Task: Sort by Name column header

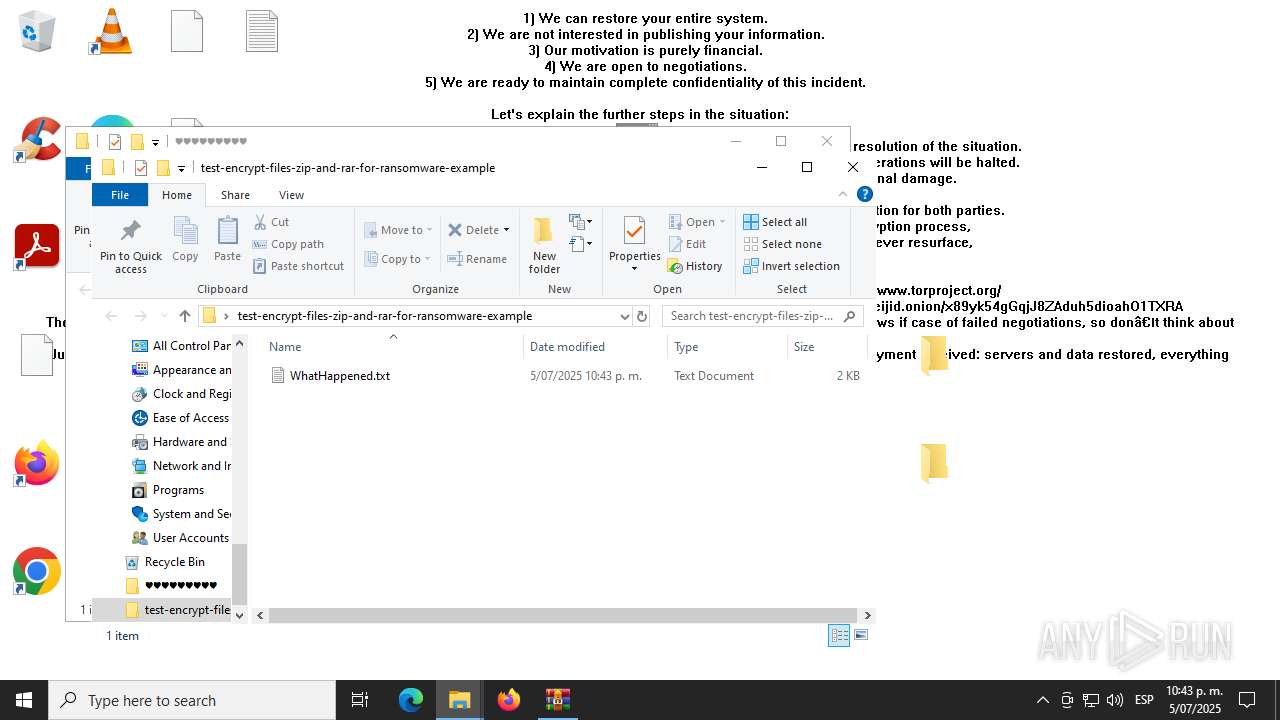Action: tap(392, 347)
